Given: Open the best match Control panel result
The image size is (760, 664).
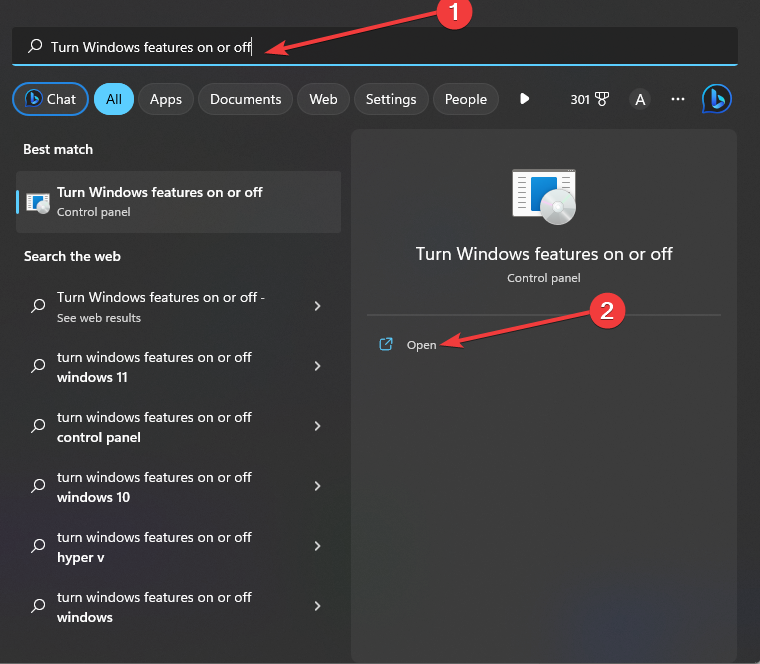Looking at the screenshot, I should [x=178, y=201].
